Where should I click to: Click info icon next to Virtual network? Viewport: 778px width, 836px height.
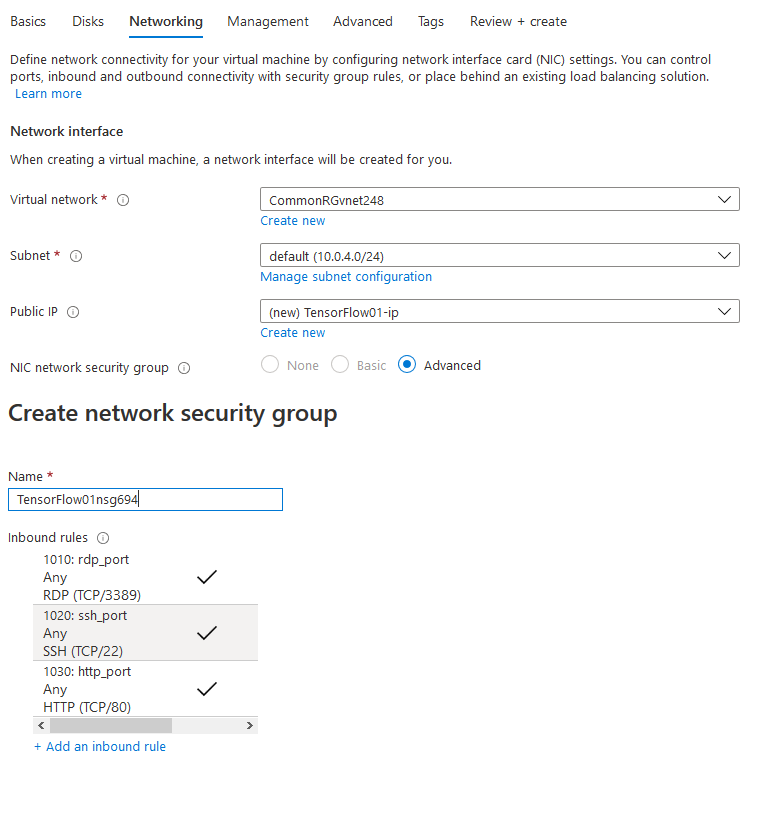pyautogui.click(x=123, y=200)
